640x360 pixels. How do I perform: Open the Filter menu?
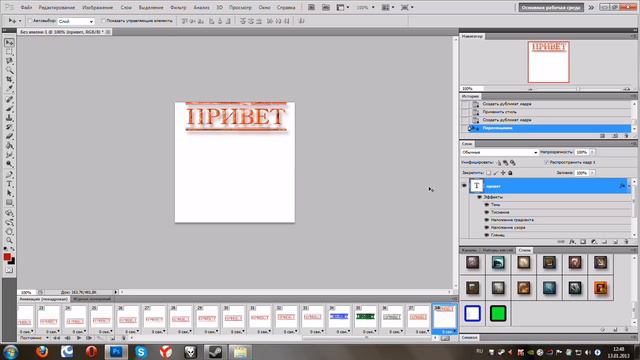click(x=178, y=7)
